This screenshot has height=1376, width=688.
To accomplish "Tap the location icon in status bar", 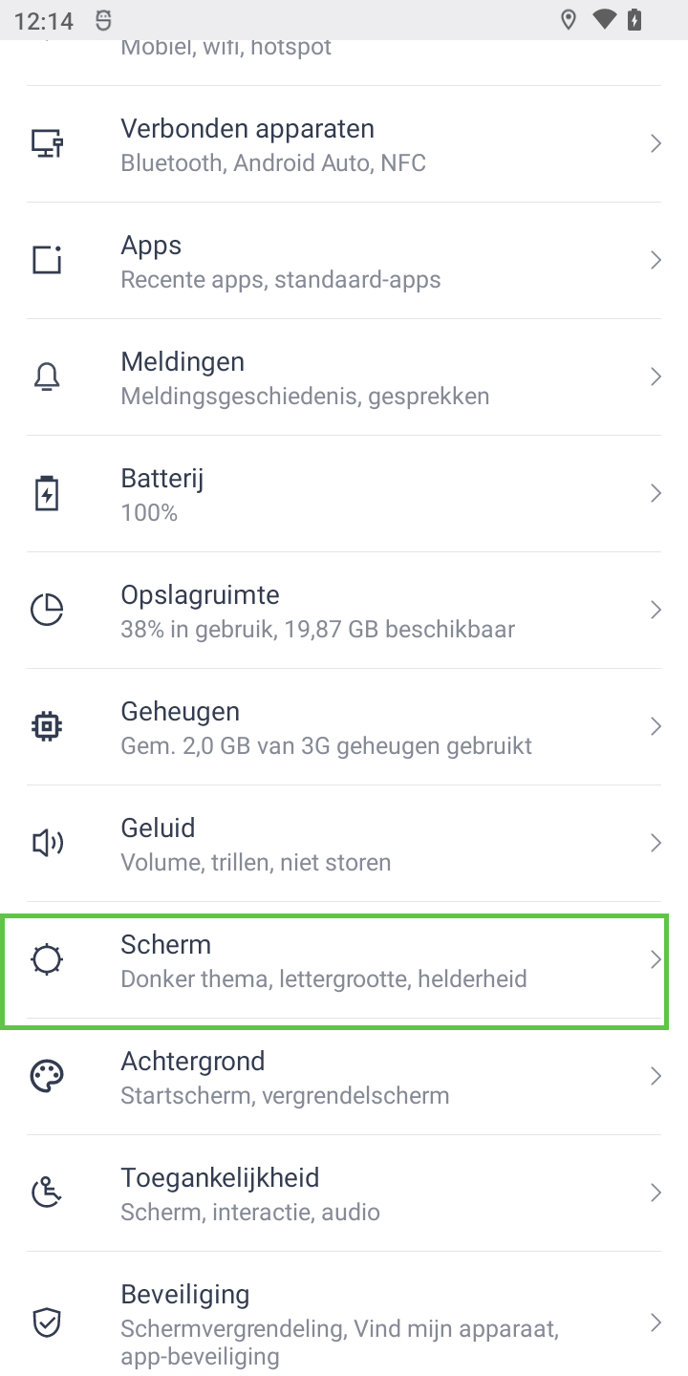I will coord(569,20).
